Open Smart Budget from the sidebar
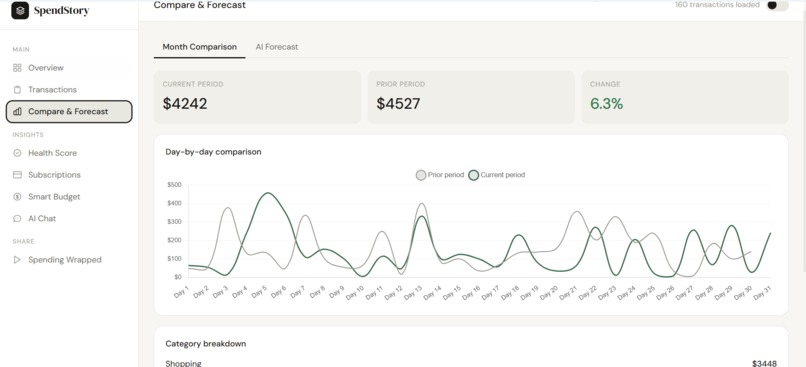This screenshot has height=367, width=806. tap(69, 197)
